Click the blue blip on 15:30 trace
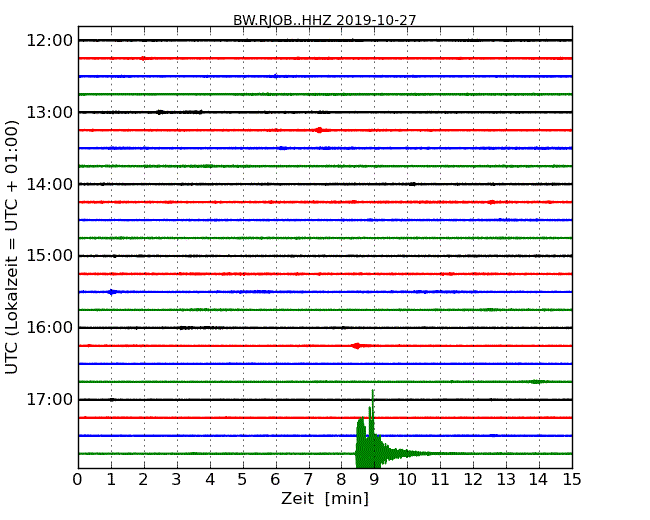 pos(112,292)
